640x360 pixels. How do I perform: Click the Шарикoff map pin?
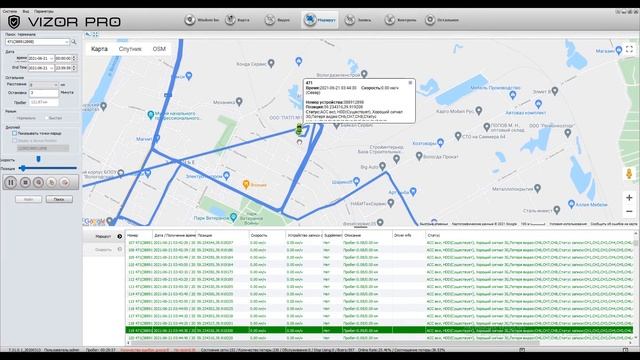[x=356, y=181]
